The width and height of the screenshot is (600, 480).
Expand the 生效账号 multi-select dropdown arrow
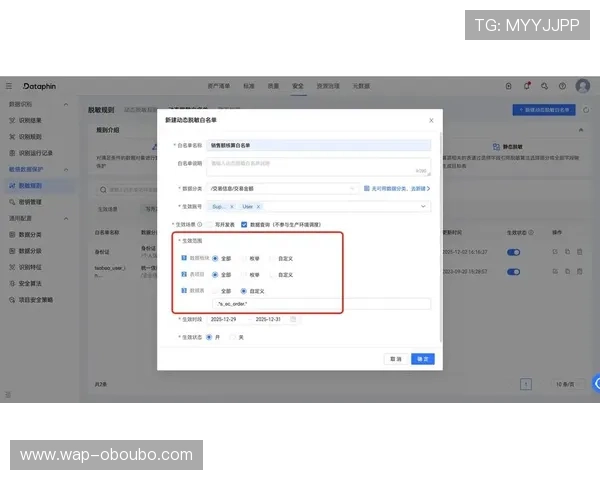click(423, 207)
